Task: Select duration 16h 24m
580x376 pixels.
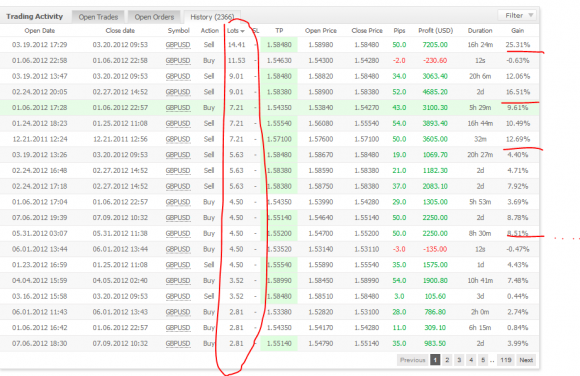Action: [480, 45]
